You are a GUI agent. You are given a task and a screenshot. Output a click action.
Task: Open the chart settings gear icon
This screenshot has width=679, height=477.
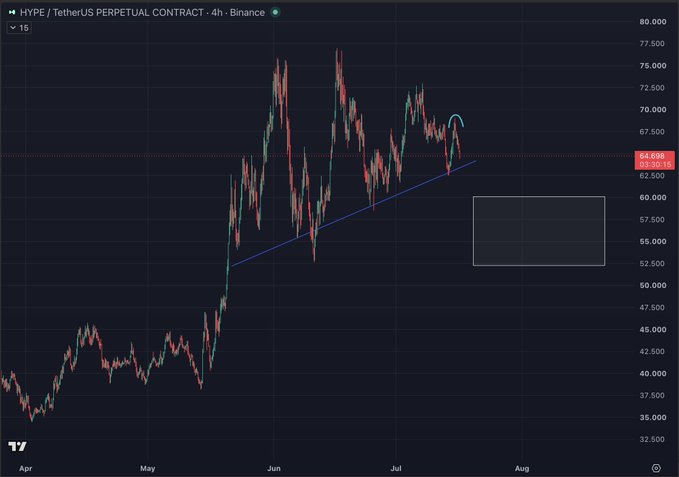pyautogui.click(x=656, y=468)
